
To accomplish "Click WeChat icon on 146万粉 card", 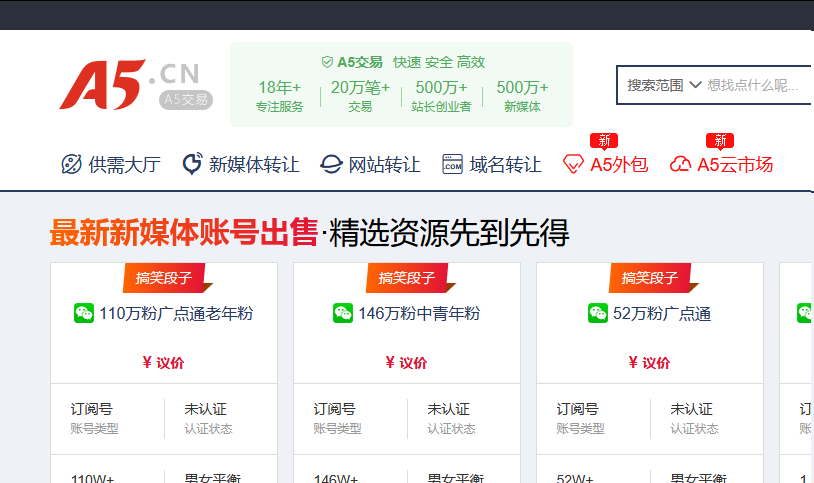I will tap(343, 313).
